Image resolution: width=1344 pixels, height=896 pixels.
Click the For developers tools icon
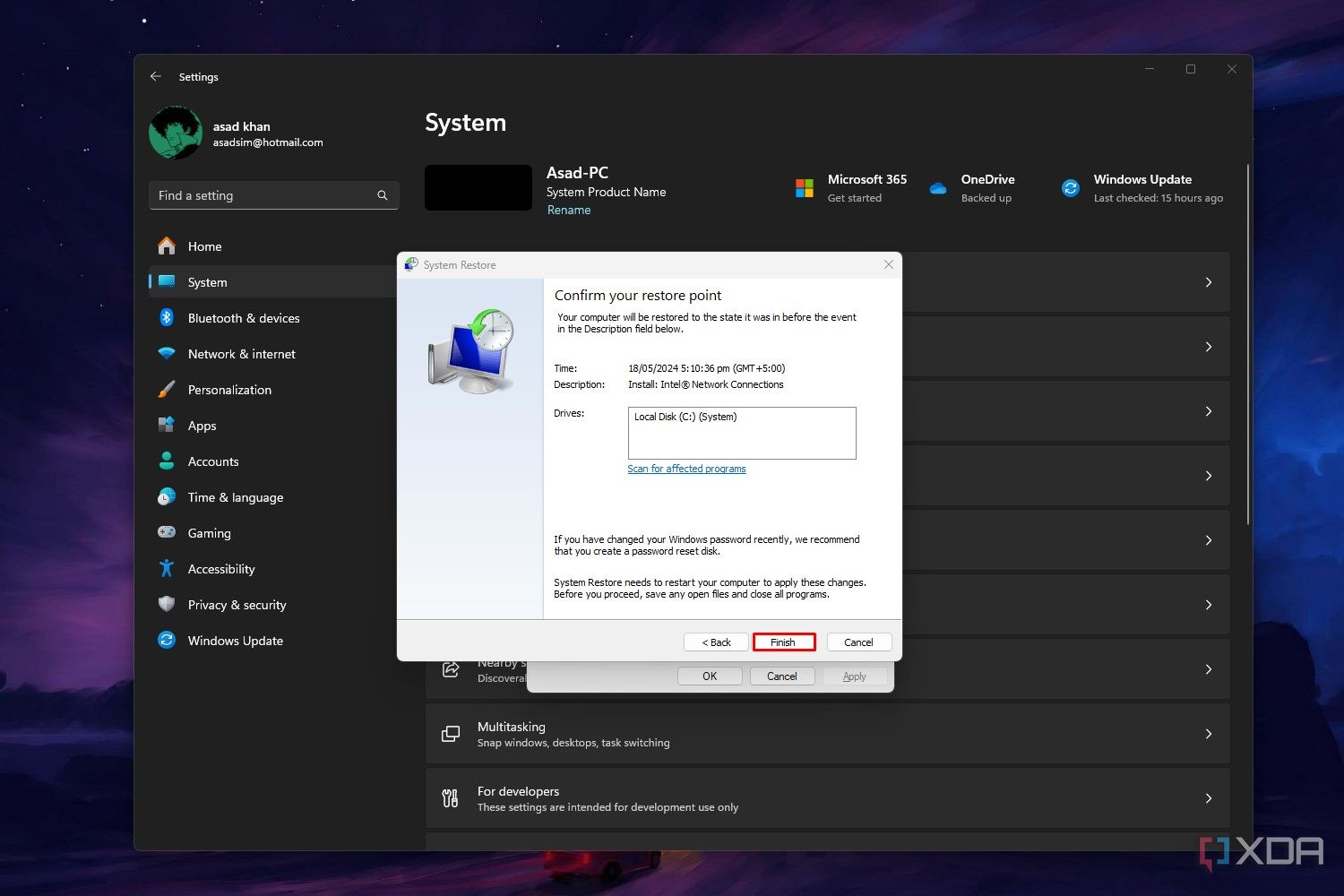(451, 798)
